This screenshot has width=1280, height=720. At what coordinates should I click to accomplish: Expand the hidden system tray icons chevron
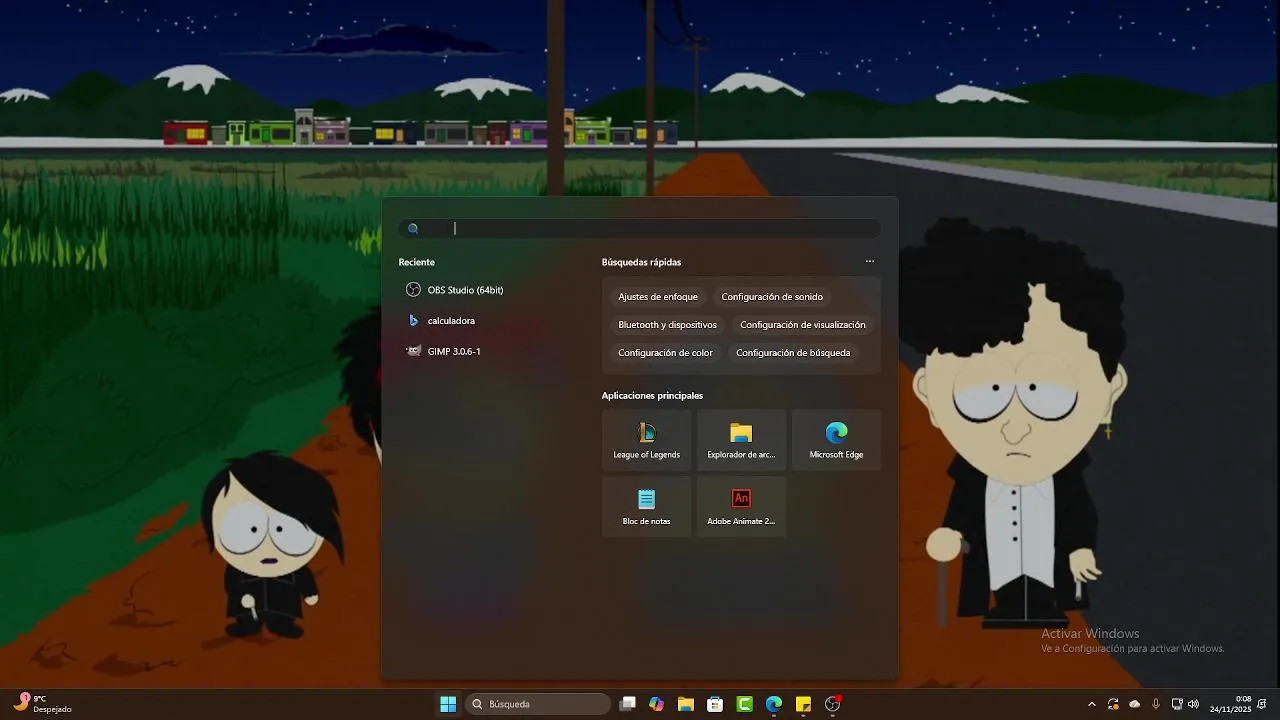click(1092, 704)
